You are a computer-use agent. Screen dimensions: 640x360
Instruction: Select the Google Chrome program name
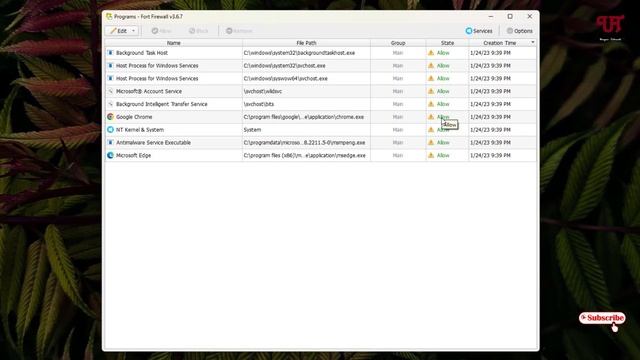(x=134, y=117)
